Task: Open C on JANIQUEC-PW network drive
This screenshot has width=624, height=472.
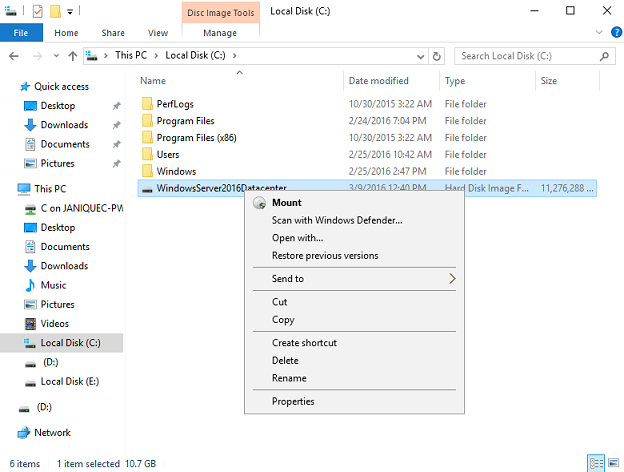Action: [82, 208]
